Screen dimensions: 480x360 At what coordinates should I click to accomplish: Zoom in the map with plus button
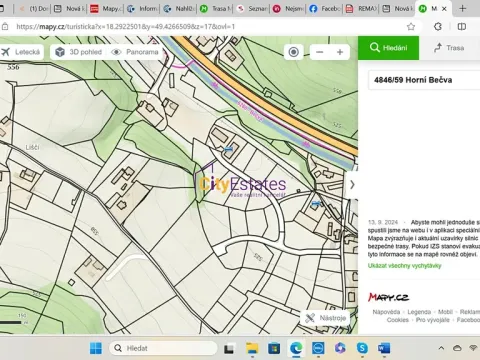click(x=340, y=52)
